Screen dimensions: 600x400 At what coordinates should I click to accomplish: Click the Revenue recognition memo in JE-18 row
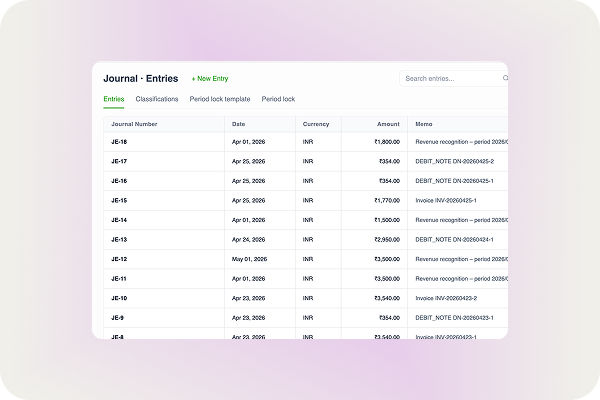click(x=461, y=142)
